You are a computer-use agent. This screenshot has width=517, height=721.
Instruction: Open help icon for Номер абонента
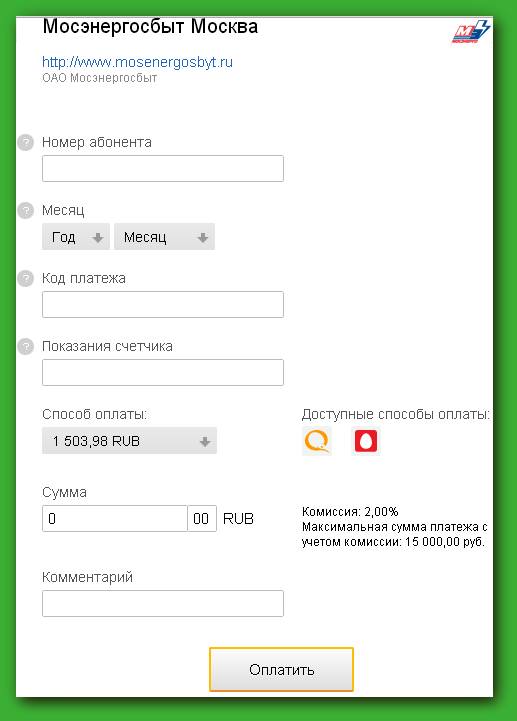click(x=26, y=143)
